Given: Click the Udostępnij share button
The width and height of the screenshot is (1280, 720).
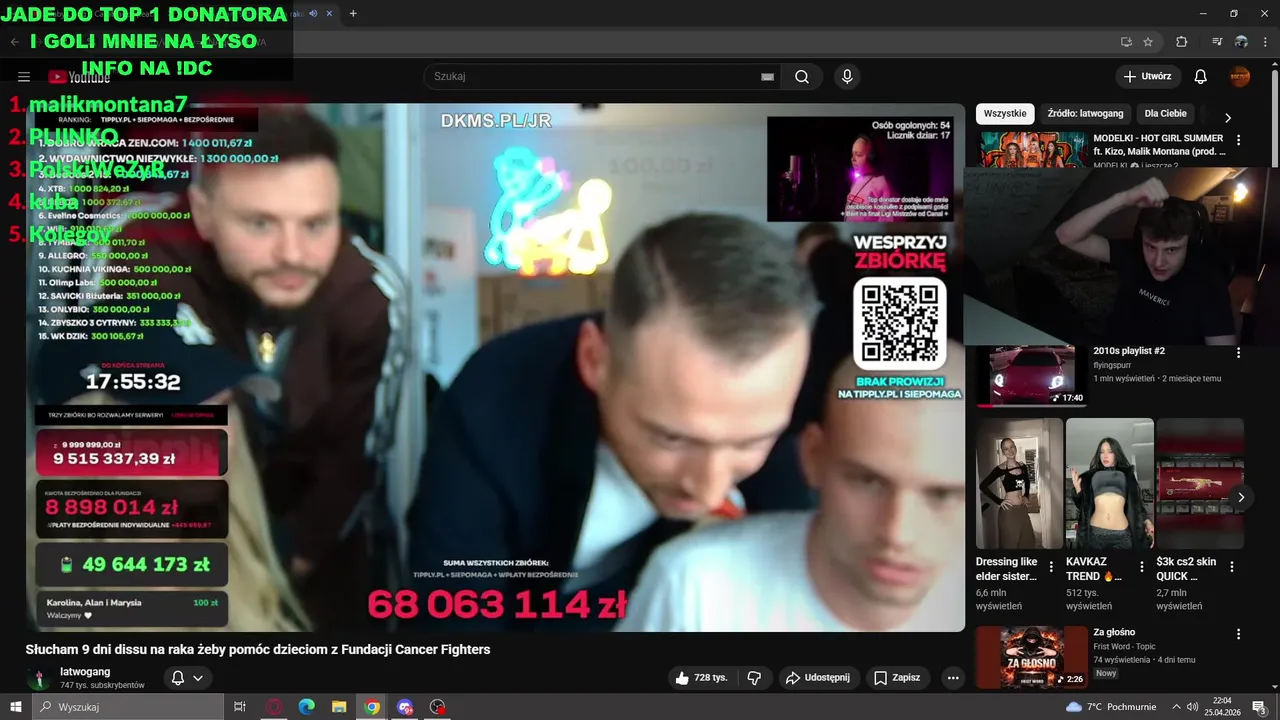Looking at the screenshot, I should pos(818,678).
